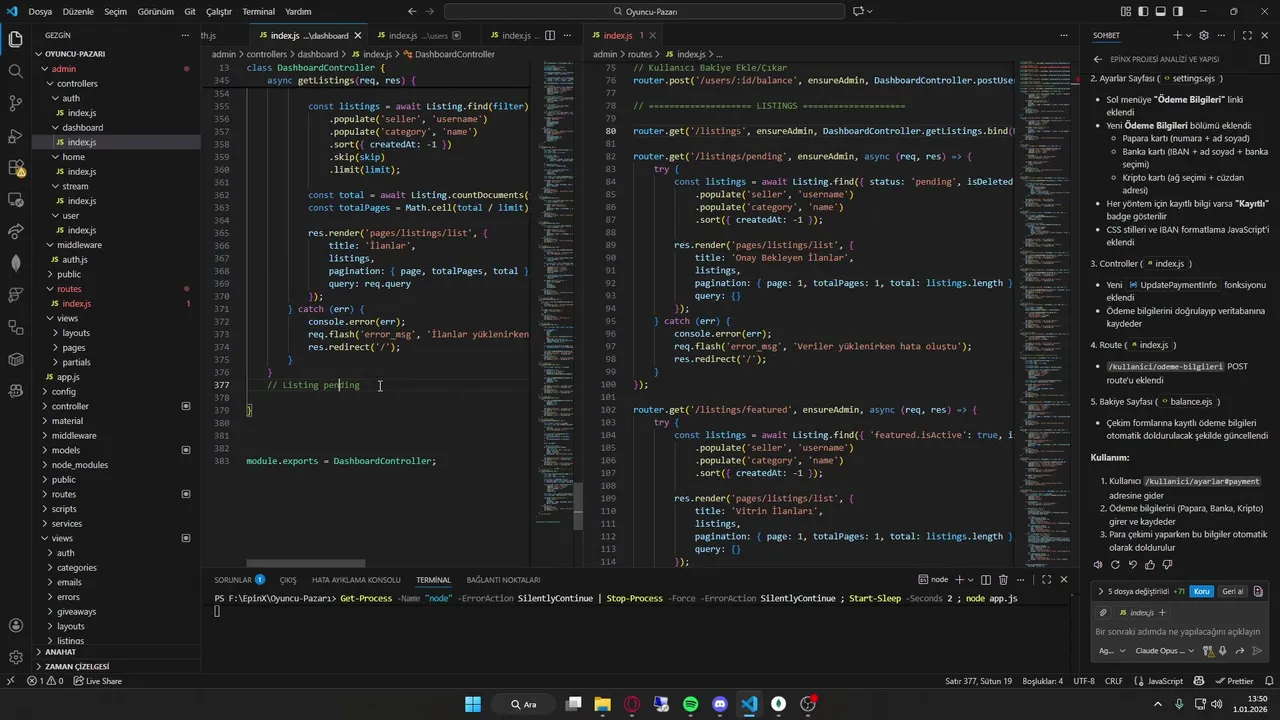Click the Geri al button in chat

1232,591
